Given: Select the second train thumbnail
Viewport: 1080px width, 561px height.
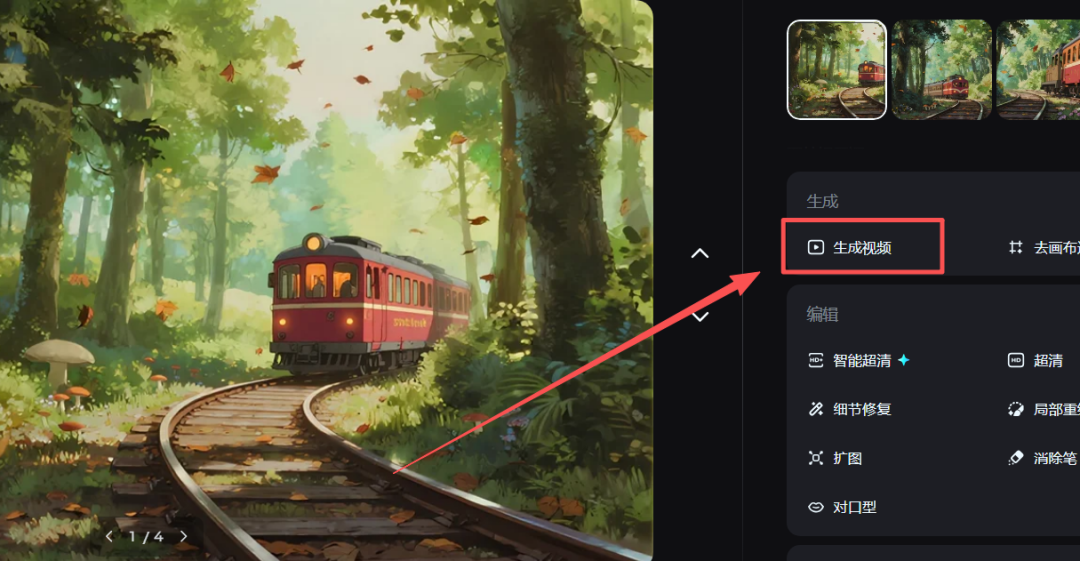Looking at the screenshot, I should [x=942, y=70].
